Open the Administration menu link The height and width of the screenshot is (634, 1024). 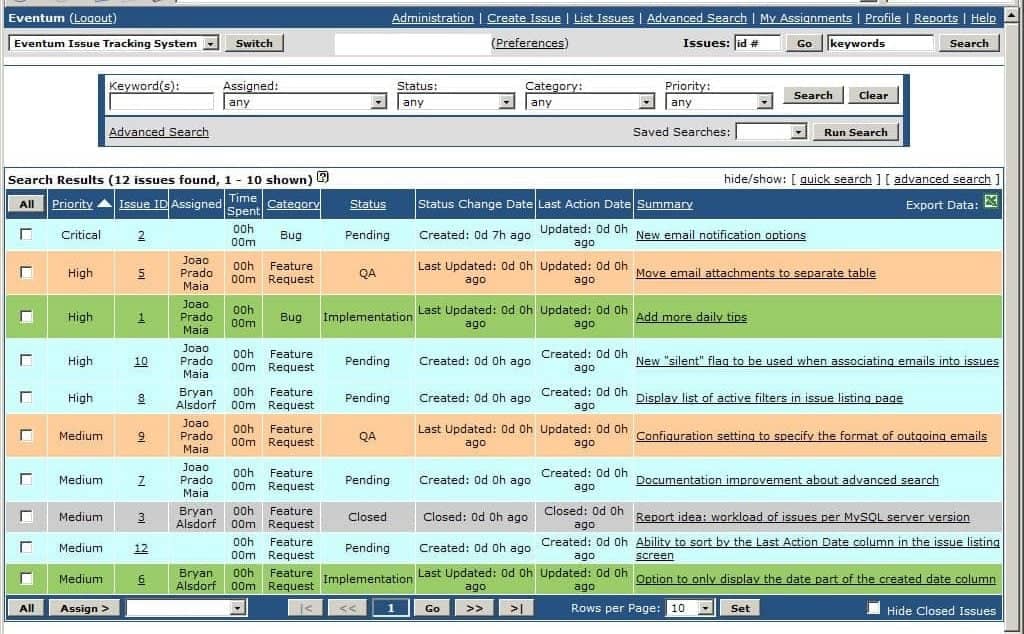[x=432, y=18]
